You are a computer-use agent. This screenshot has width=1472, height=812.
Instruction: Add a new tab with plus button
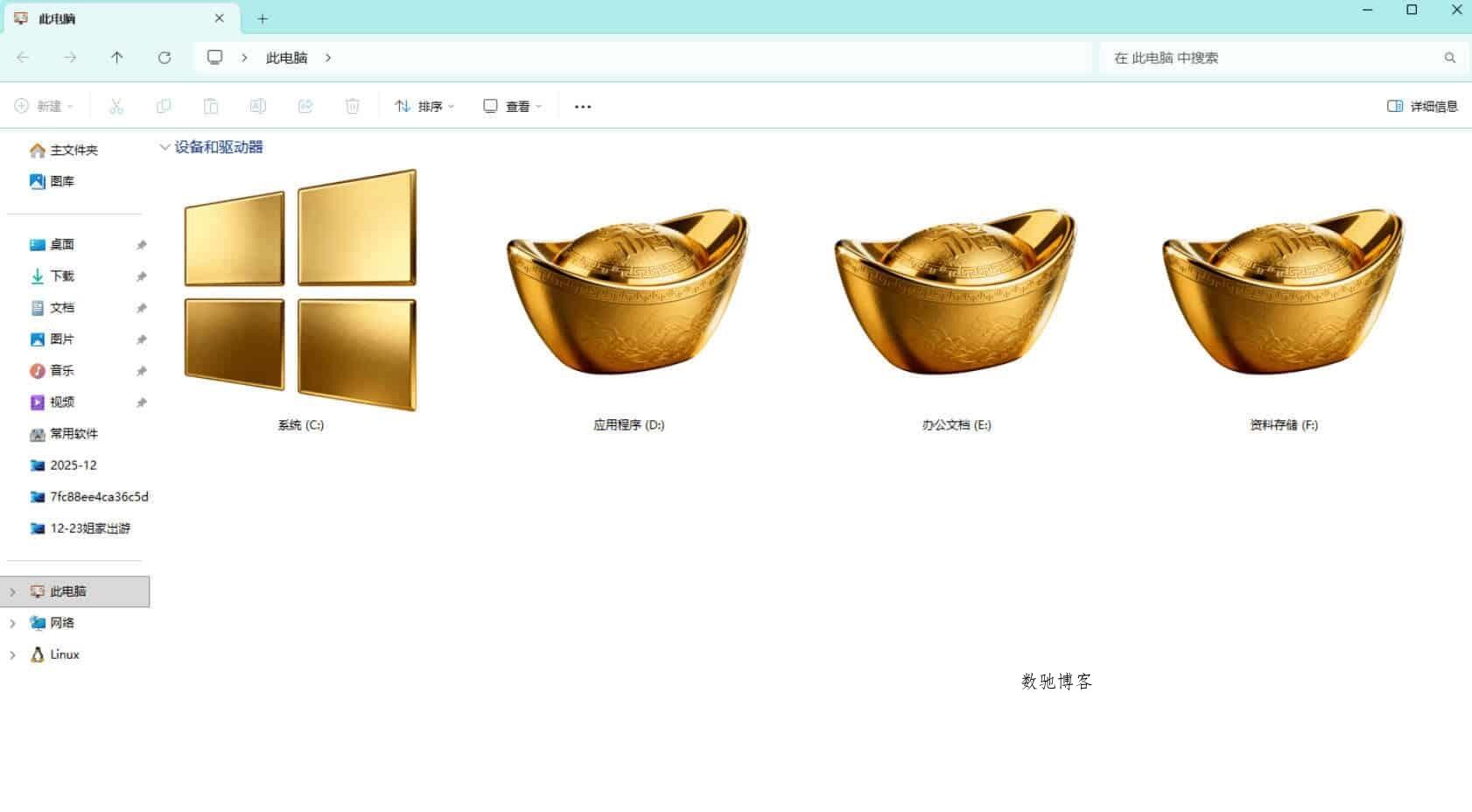coord(263,18)
